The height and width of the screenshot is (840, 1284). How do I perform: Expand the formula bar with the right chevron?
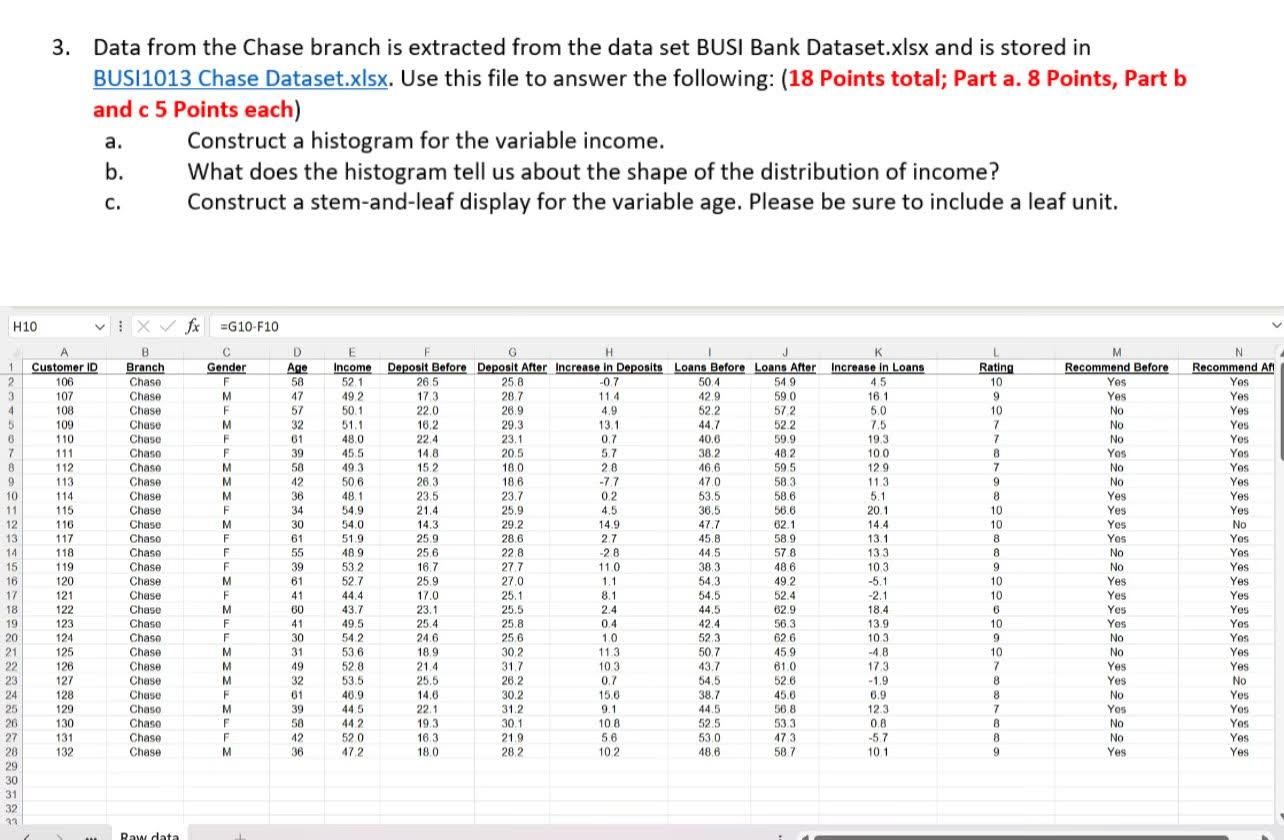point(1275,327)
